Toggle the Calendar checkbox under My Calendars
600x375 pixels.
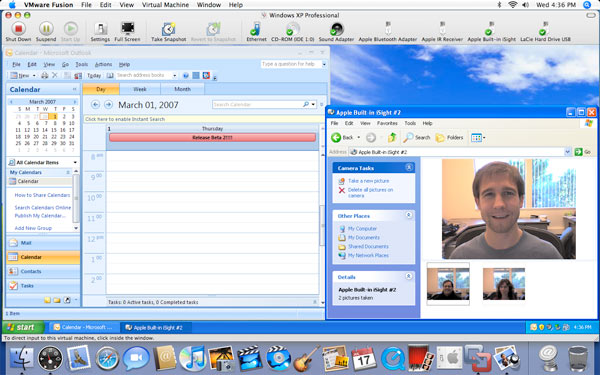13,181
